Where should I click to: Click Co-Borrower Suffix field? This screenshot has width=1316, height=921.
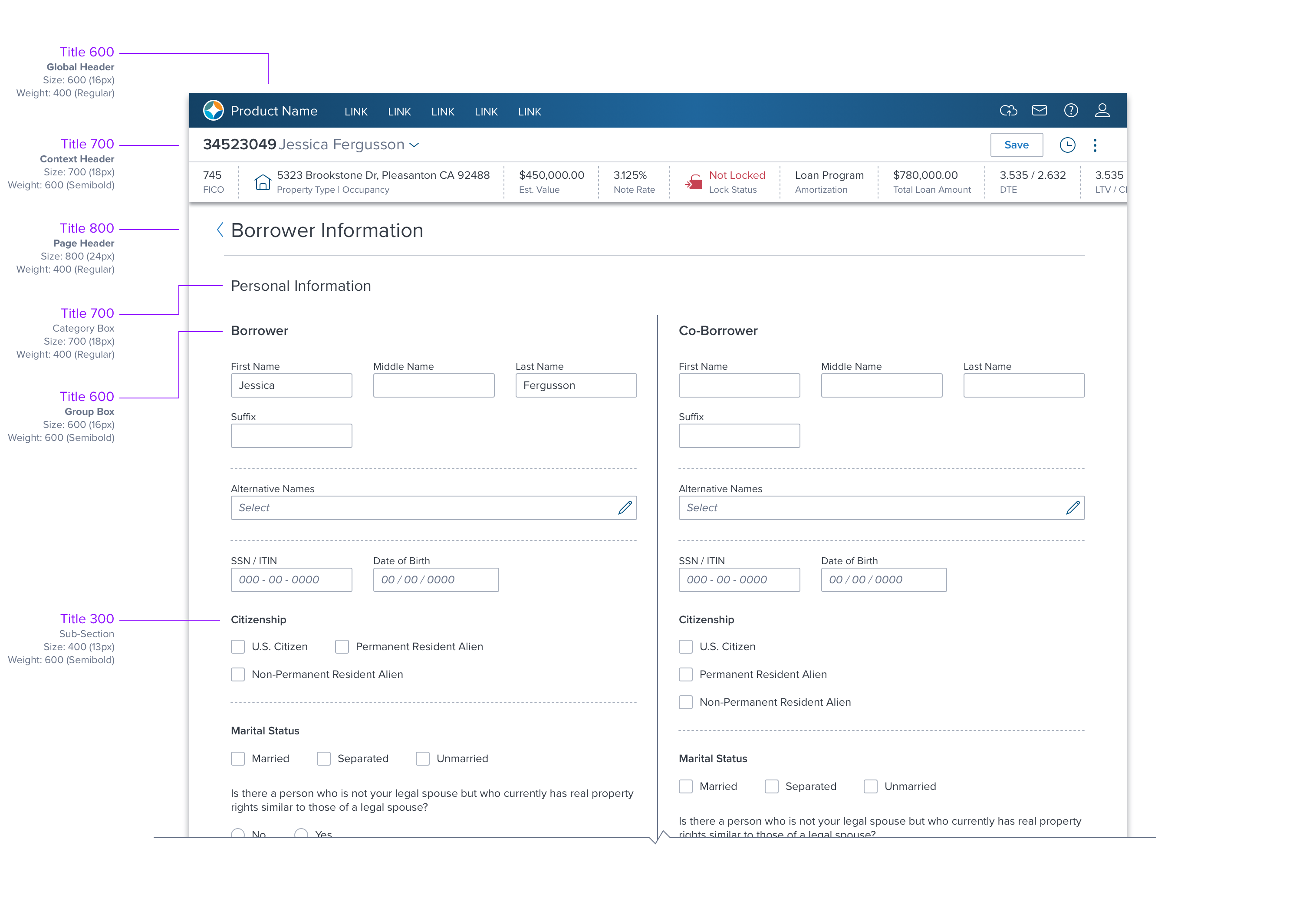coord(739,436)
